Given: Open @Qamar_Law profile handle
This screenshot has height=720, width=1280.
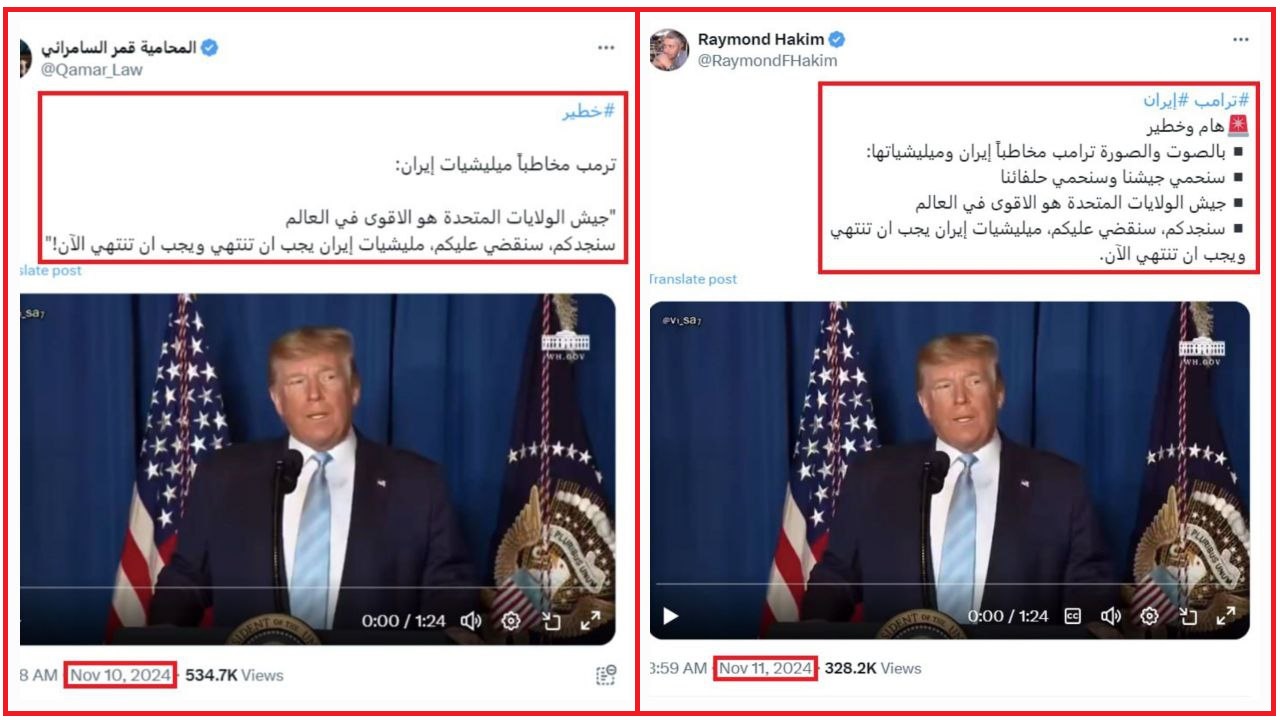Looking at the screenshot, I should (91, 70).
